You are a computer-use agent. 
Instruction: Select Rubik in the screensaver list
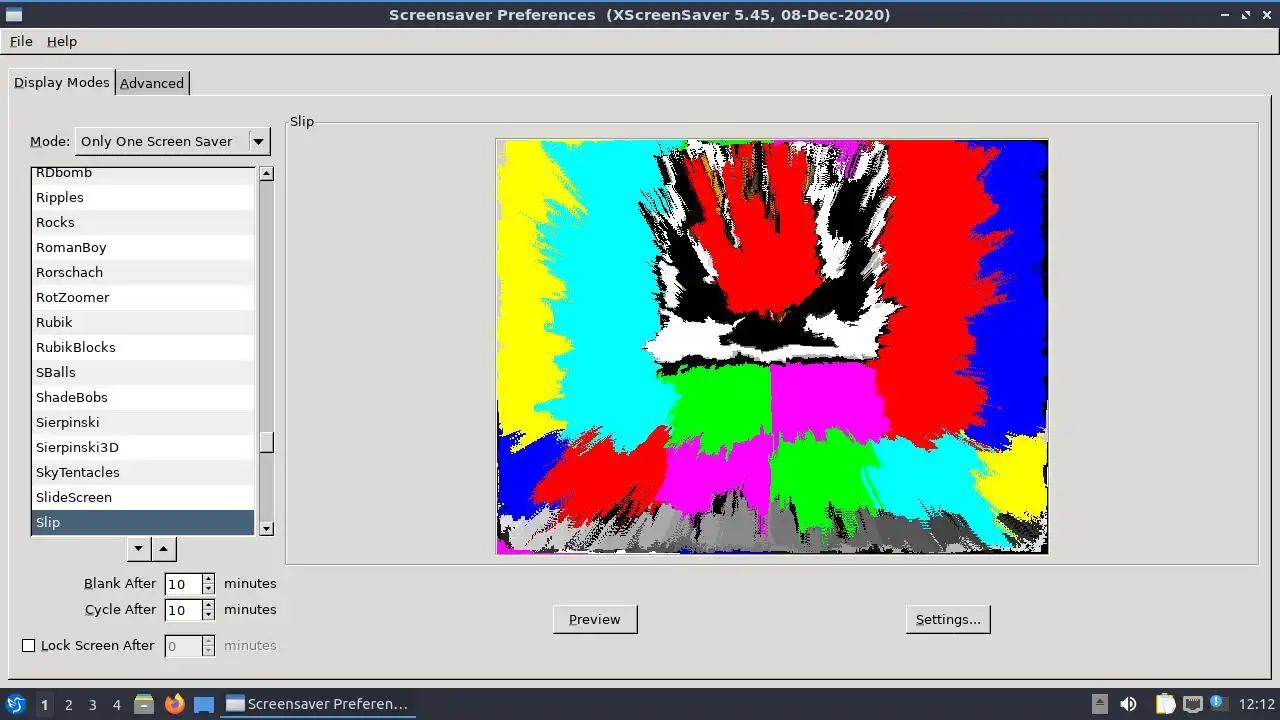(x=143, y=322)
